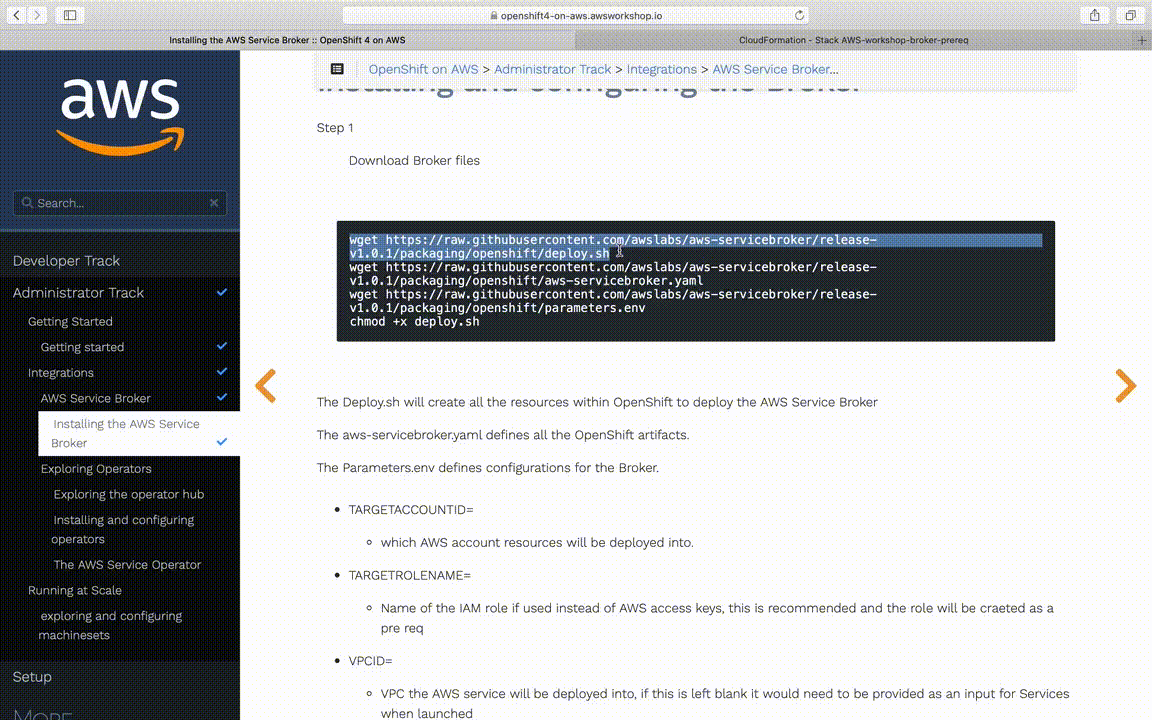Open the Integrations breadcrumb link
1152x720 pixels.
[661, 69]
